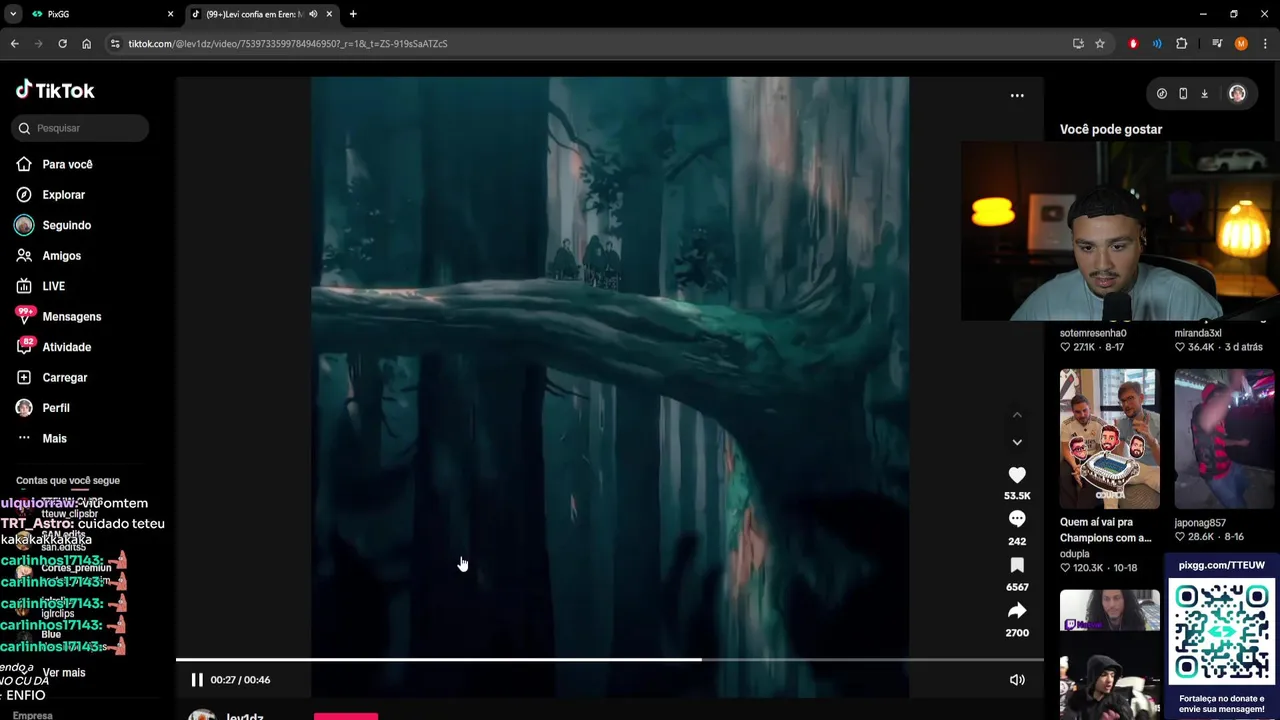Open media control music icon

[1217, 44]
